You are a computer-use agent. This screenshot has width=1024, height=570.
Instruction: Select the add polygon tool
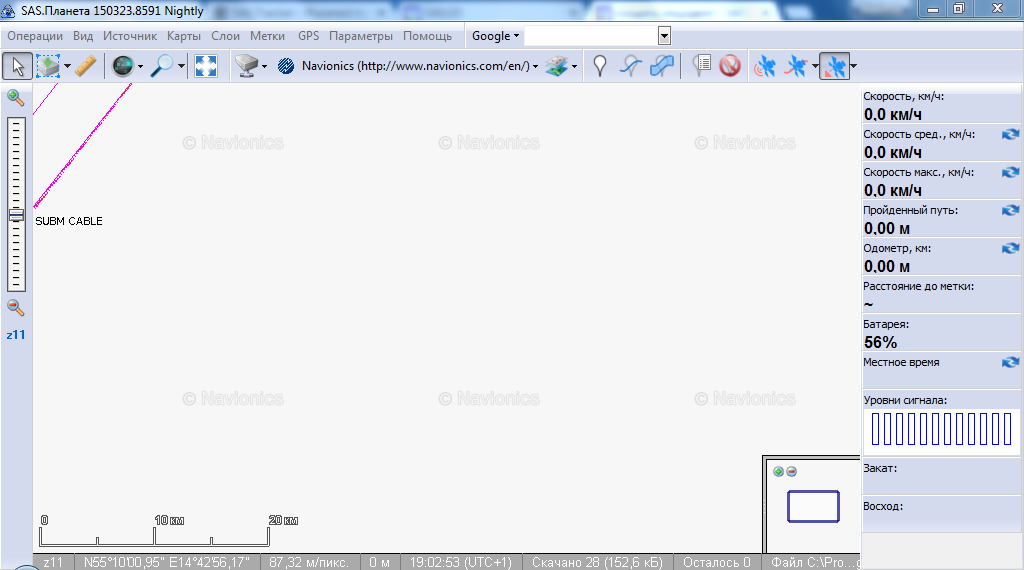point(661,66)
